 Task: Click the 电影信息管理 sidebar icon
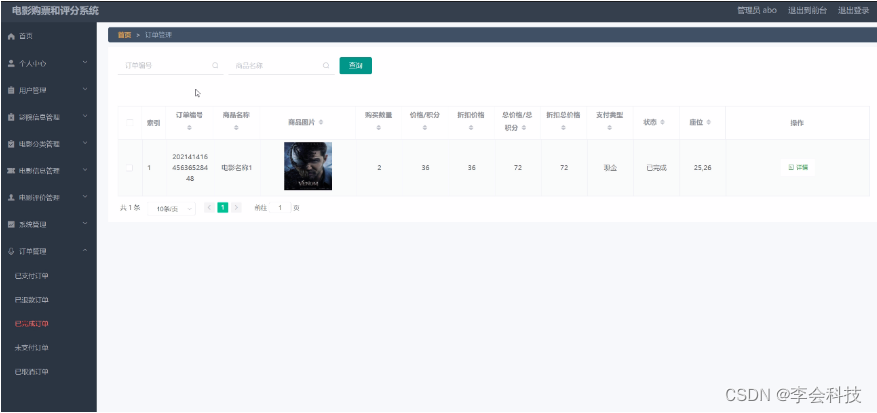pos(11,171)
